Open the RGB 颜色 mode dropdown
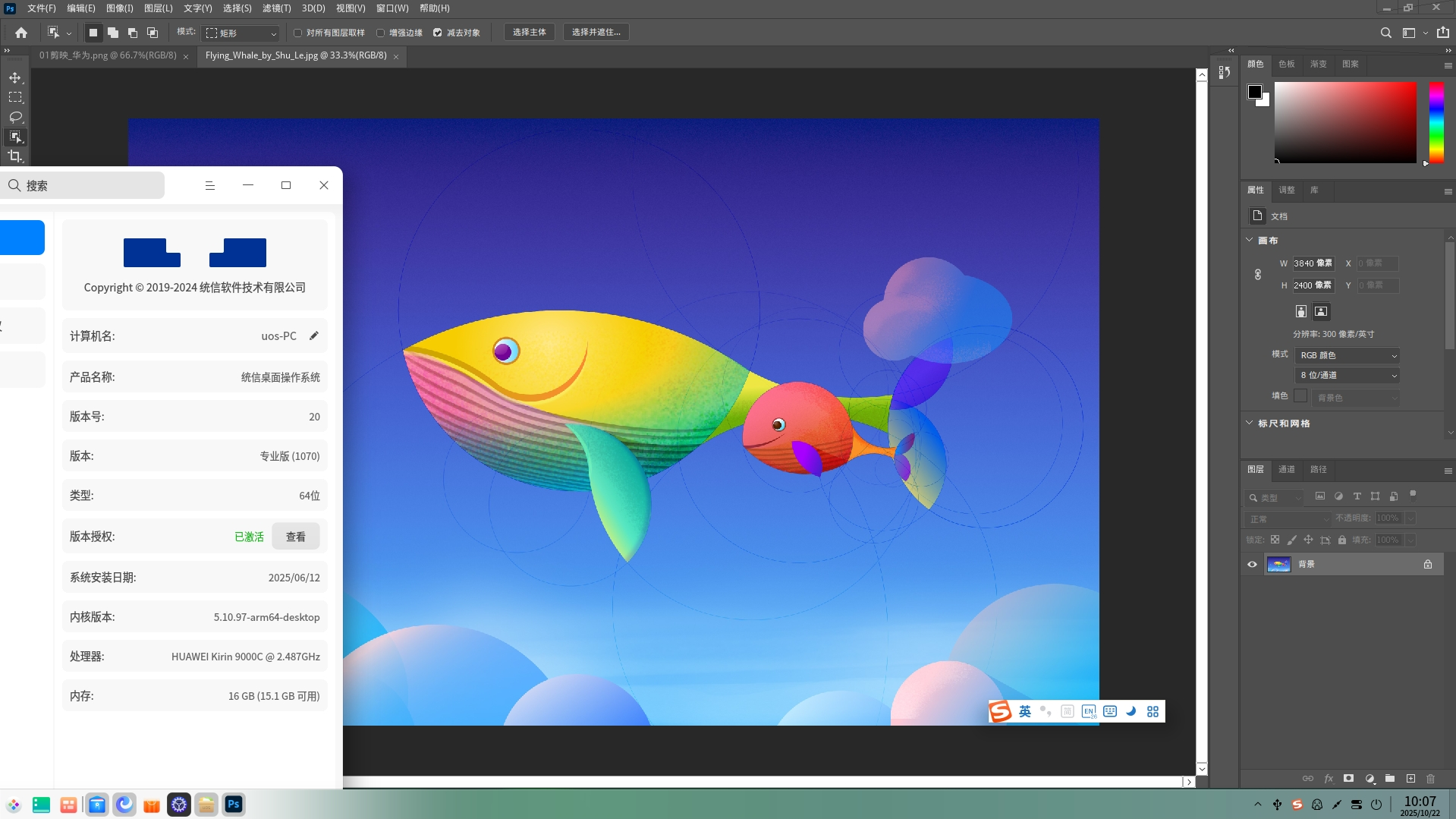 (x=1347, y=355)
